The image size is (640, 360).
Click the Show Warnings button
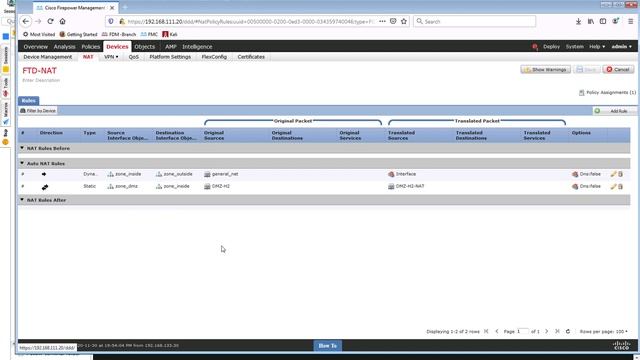pos(545,69)
